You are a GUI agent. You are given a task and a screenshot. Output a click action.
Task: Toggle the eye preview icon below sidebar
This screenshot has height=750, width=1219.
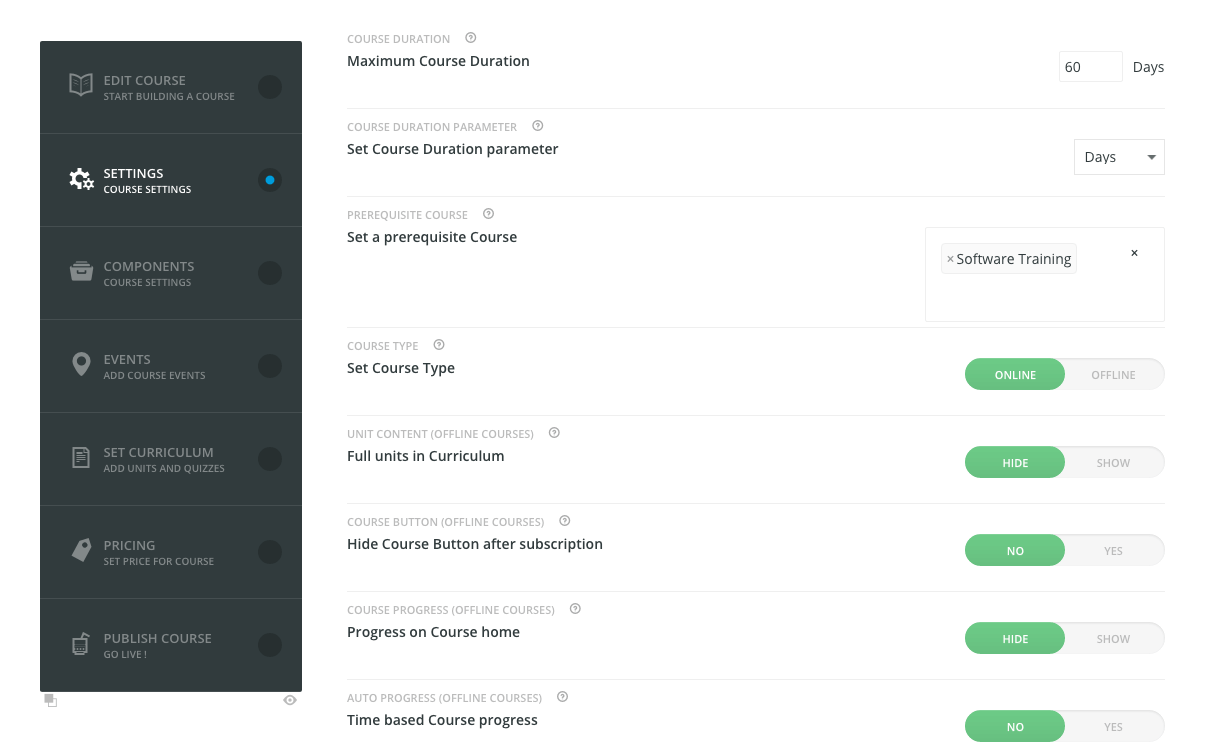click(x=290, y=701)
